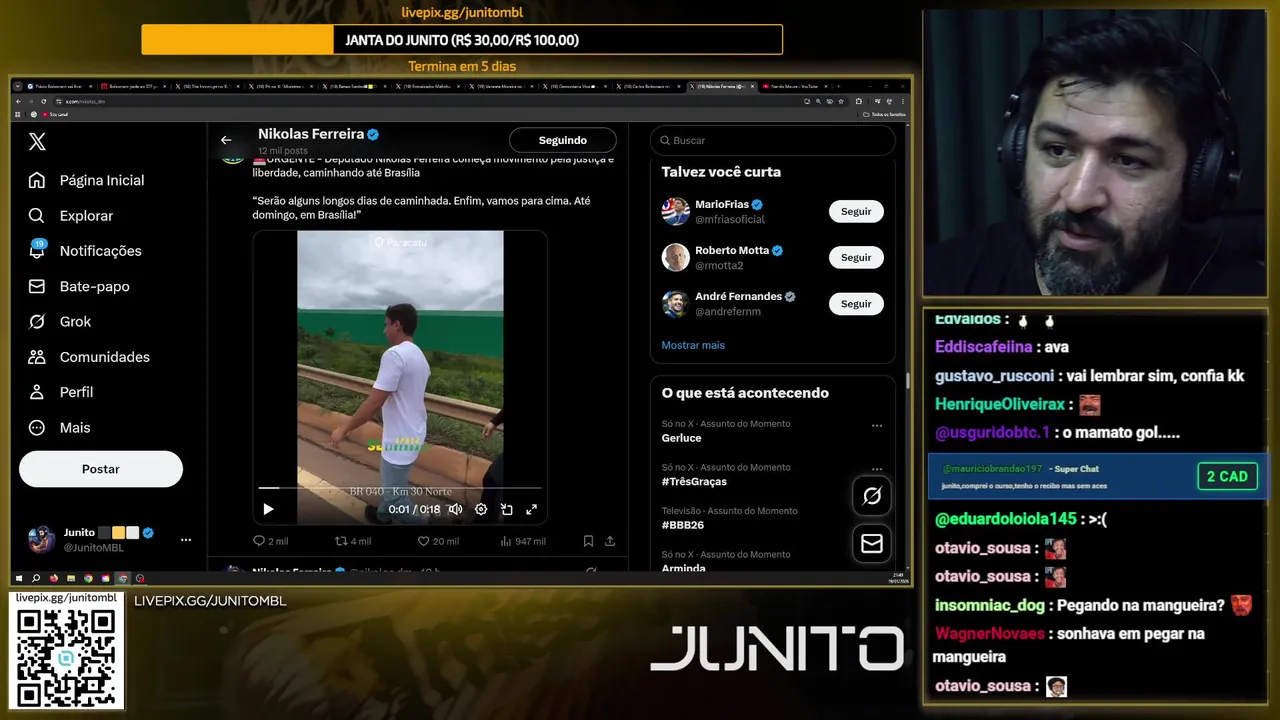Open the Chrome icon in the taskbar
Screen dimensions: 1280x720
88,578
